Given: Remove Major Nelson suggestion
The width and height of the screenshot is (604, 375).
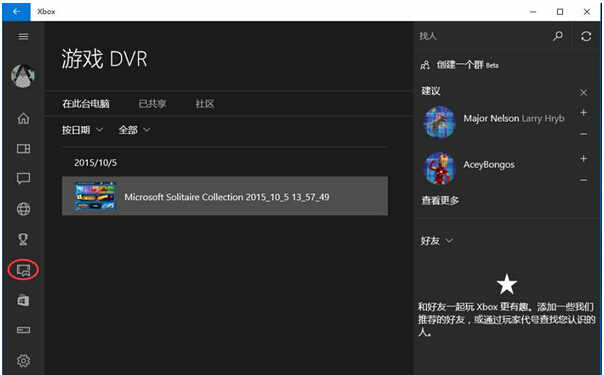Looking at the screenshot, I should click(584, 134).
